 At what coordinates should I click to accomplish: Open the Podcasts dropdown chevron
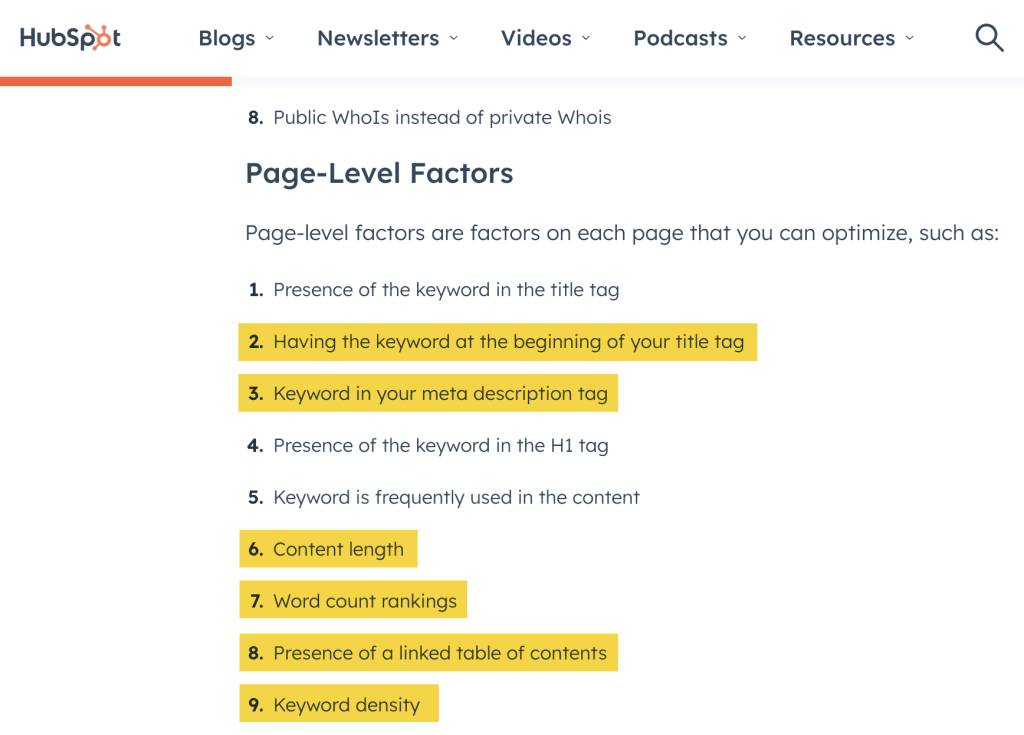(x=742, y=39)
